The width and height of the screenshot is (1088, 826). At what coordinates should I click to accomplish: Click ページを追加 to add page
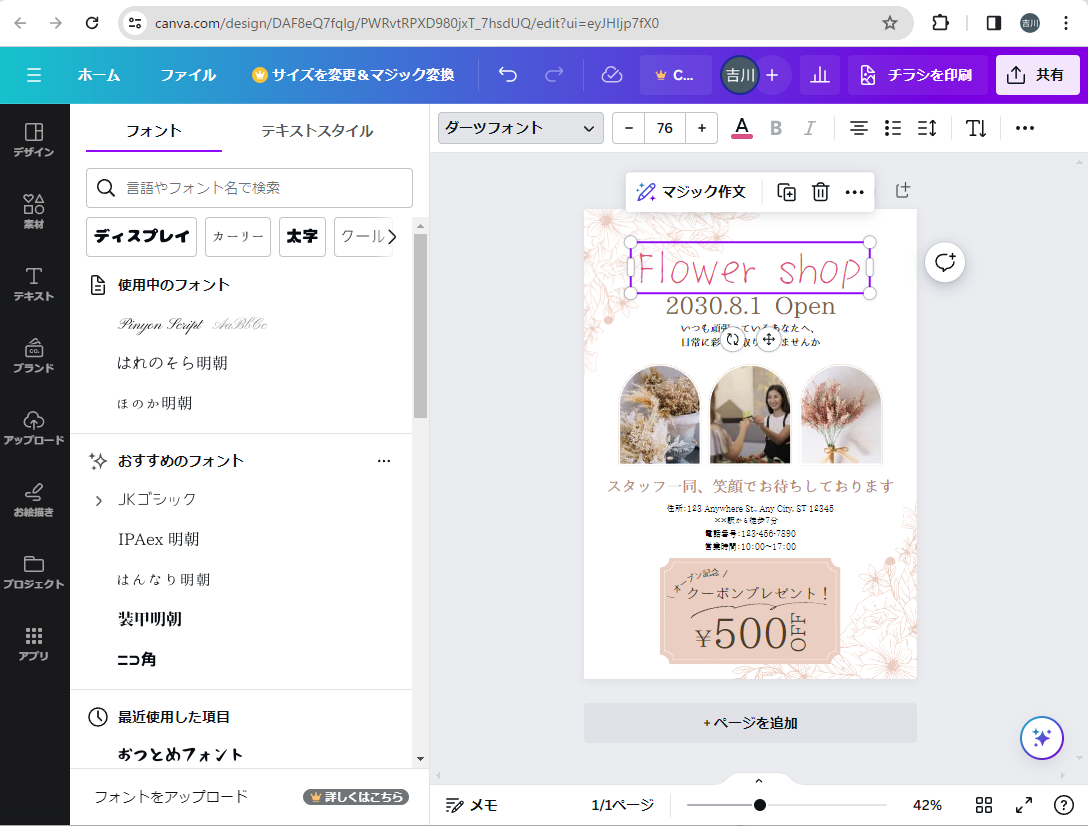[x=750, y=723]
